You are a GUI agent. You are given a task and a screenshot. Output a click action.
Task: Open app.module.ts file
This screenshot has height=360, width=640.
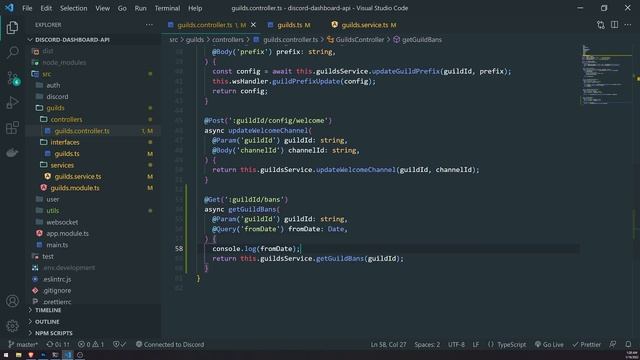(x=67, y=233)
